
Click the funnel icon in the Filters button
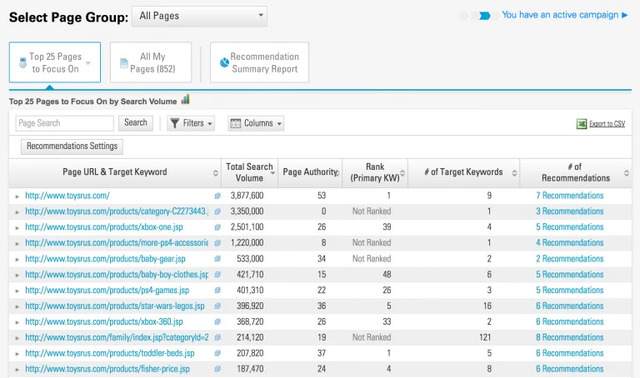pyautogui.click(x=175, y=123)
